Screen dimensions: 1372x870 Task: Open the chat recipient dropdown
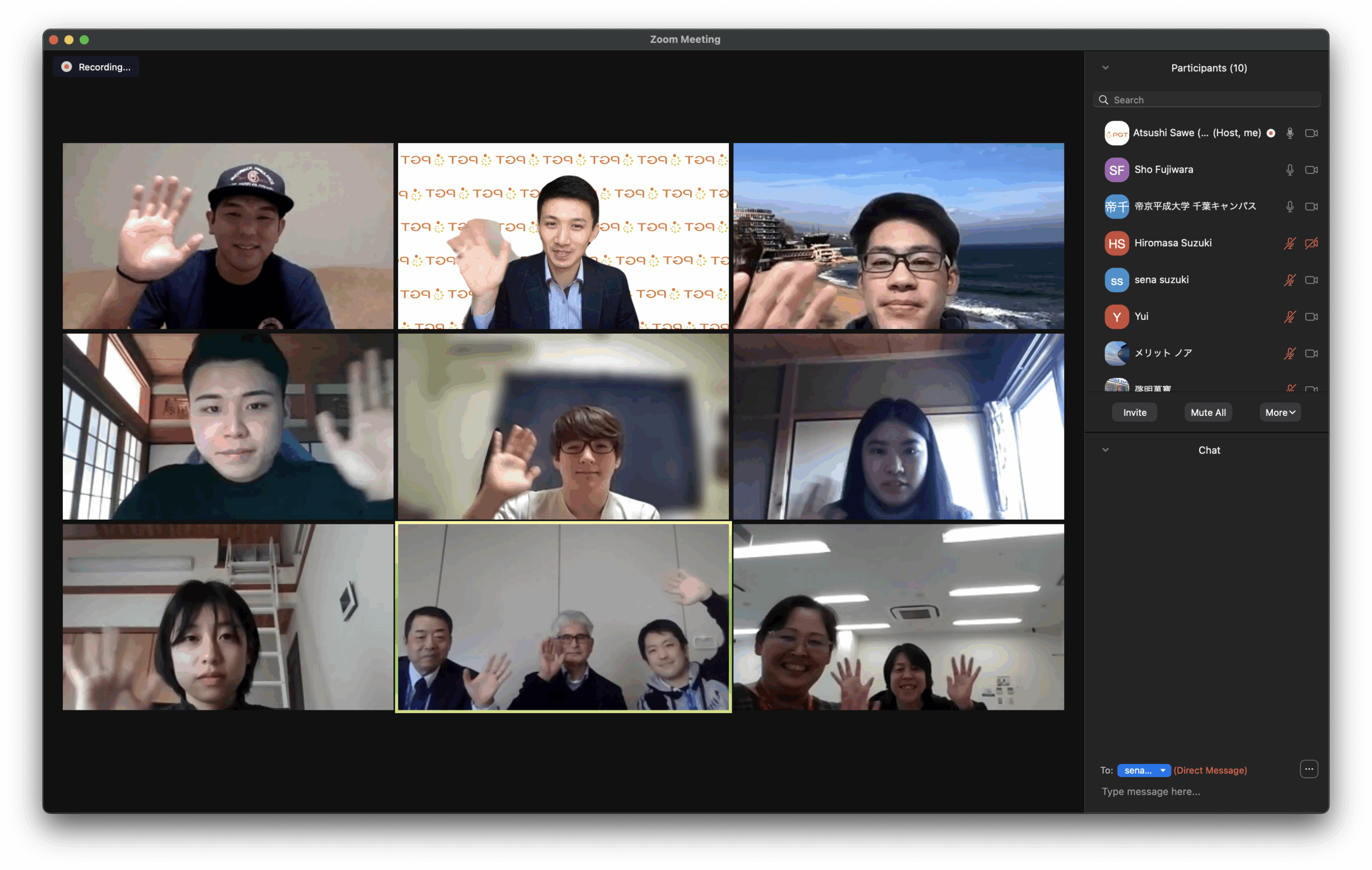1144,770
